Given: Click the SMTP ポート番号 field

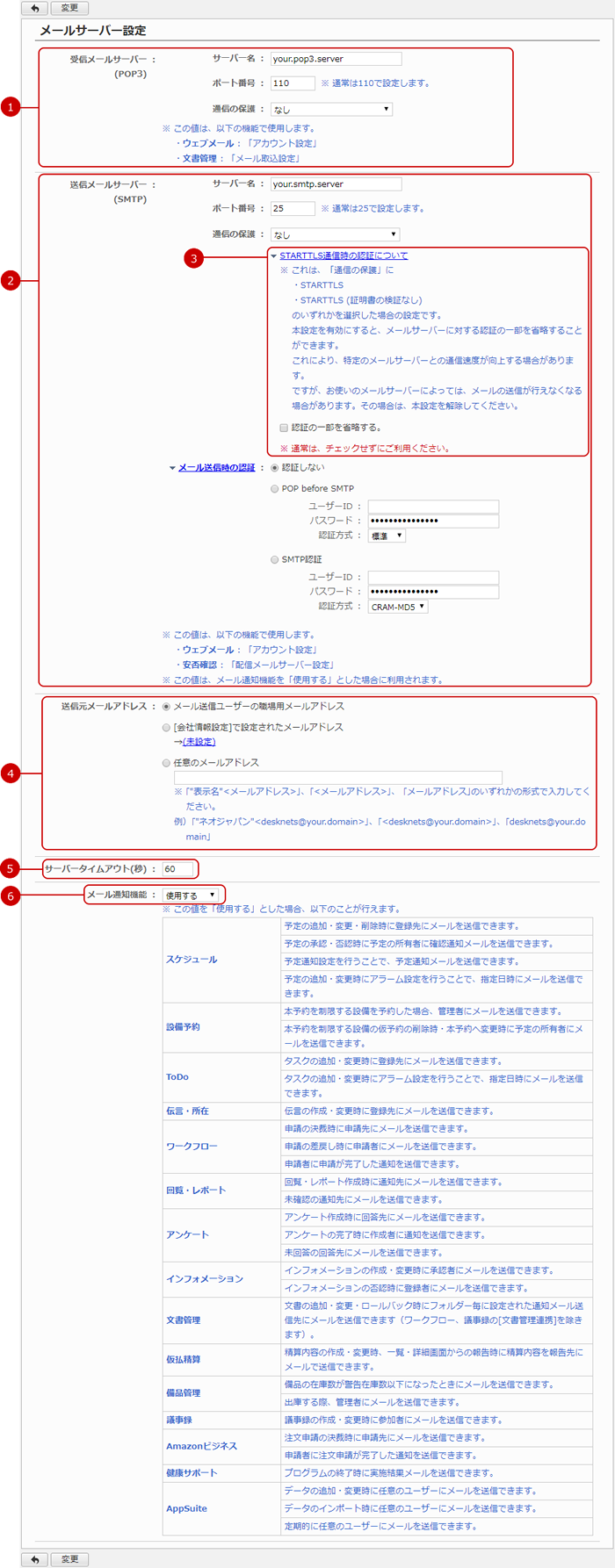Looking at the screenshot, I should (x=293, y=209).
